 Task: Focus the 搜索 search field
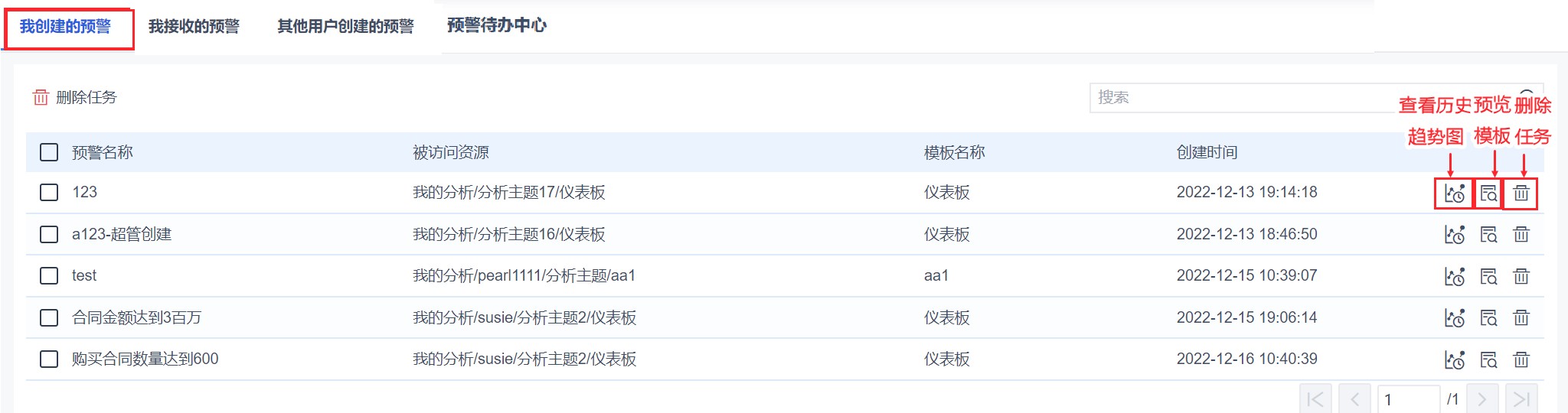[1302, 97]
